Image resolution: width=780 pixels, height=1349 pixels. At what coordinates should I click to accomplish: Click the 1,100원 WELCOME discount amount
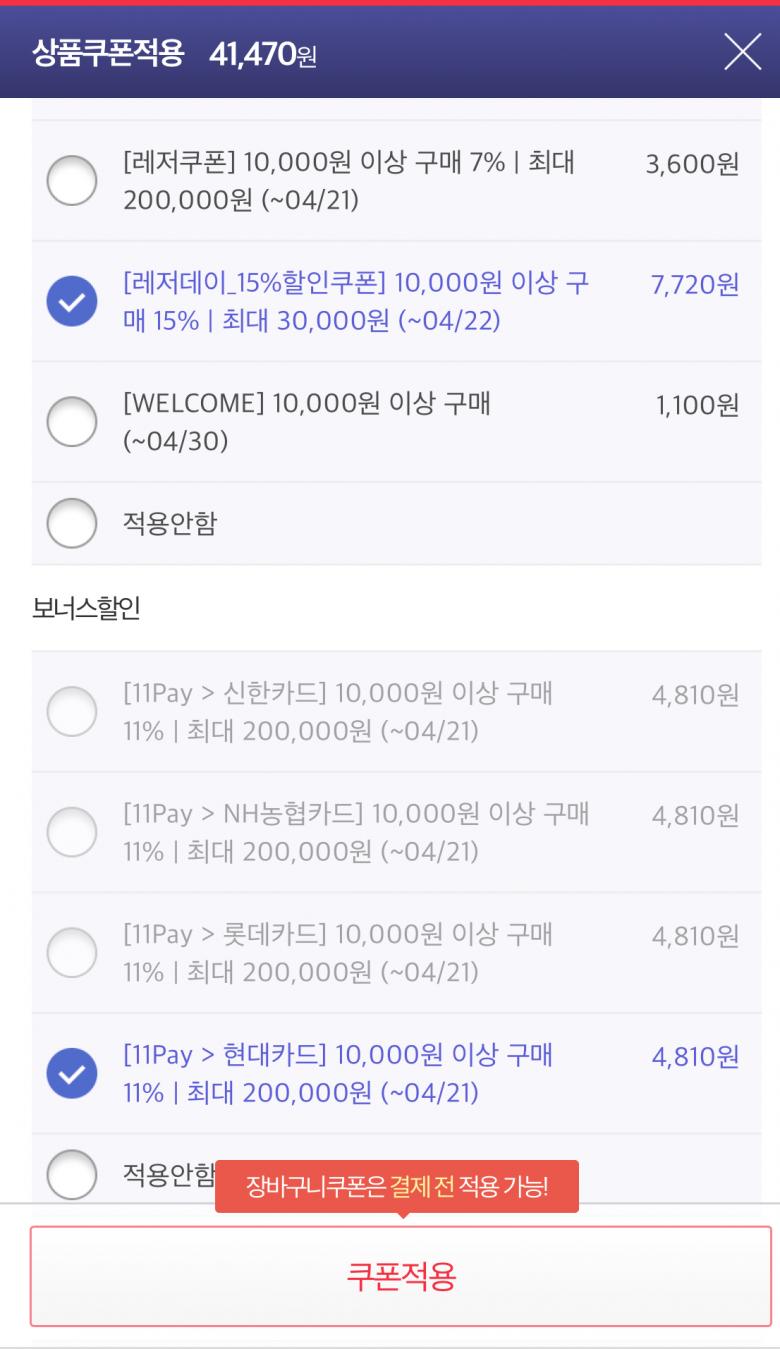click(x=697, y=405)
